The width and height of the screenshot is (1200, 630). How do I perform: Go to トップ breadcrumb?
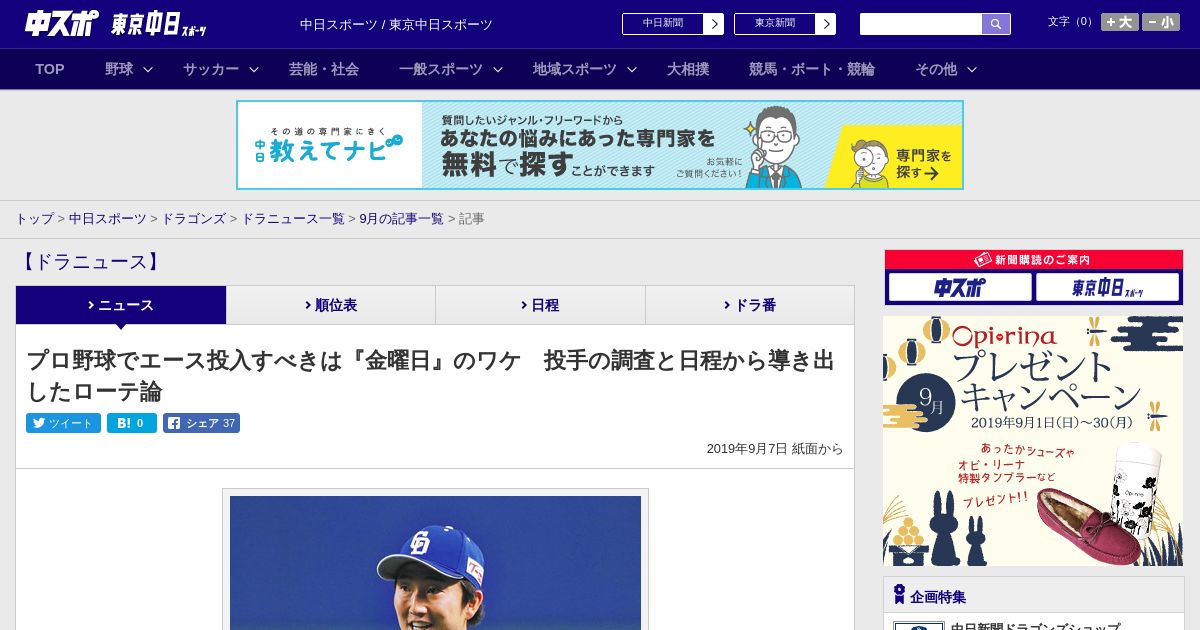[x=35, y=218]
